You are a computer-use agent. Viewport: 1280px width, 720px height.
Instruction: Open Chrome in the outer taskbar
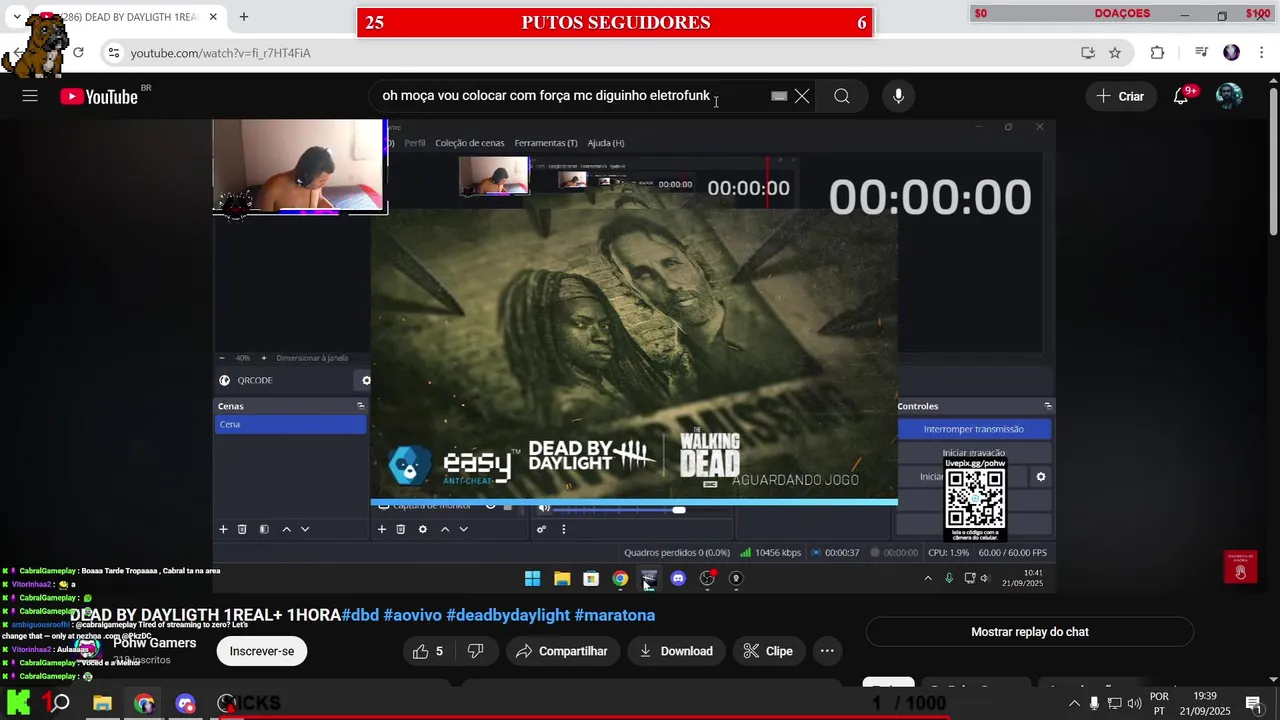point(144,703)
